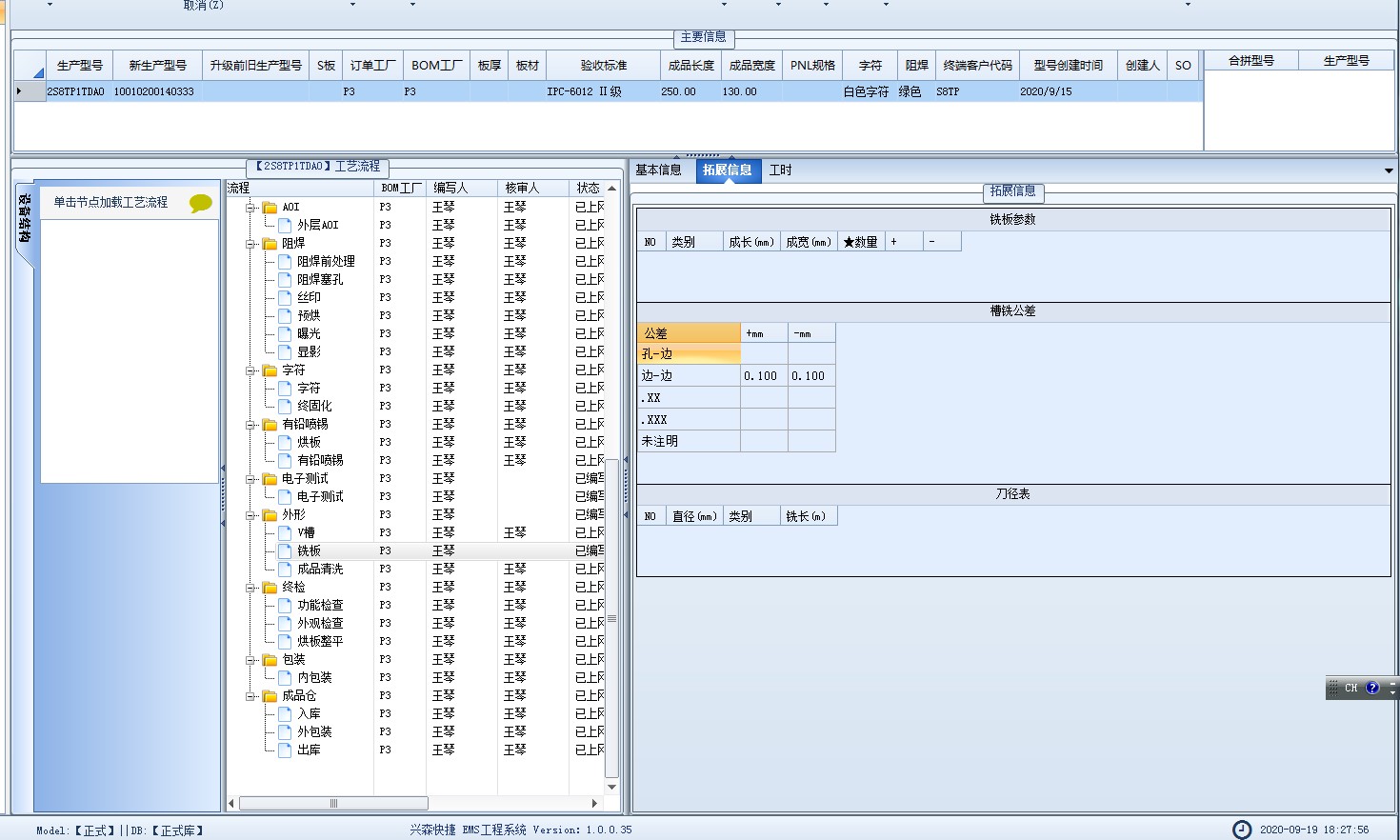
Task: Collapse the 字符 tree node
Action: click(251, 370)
